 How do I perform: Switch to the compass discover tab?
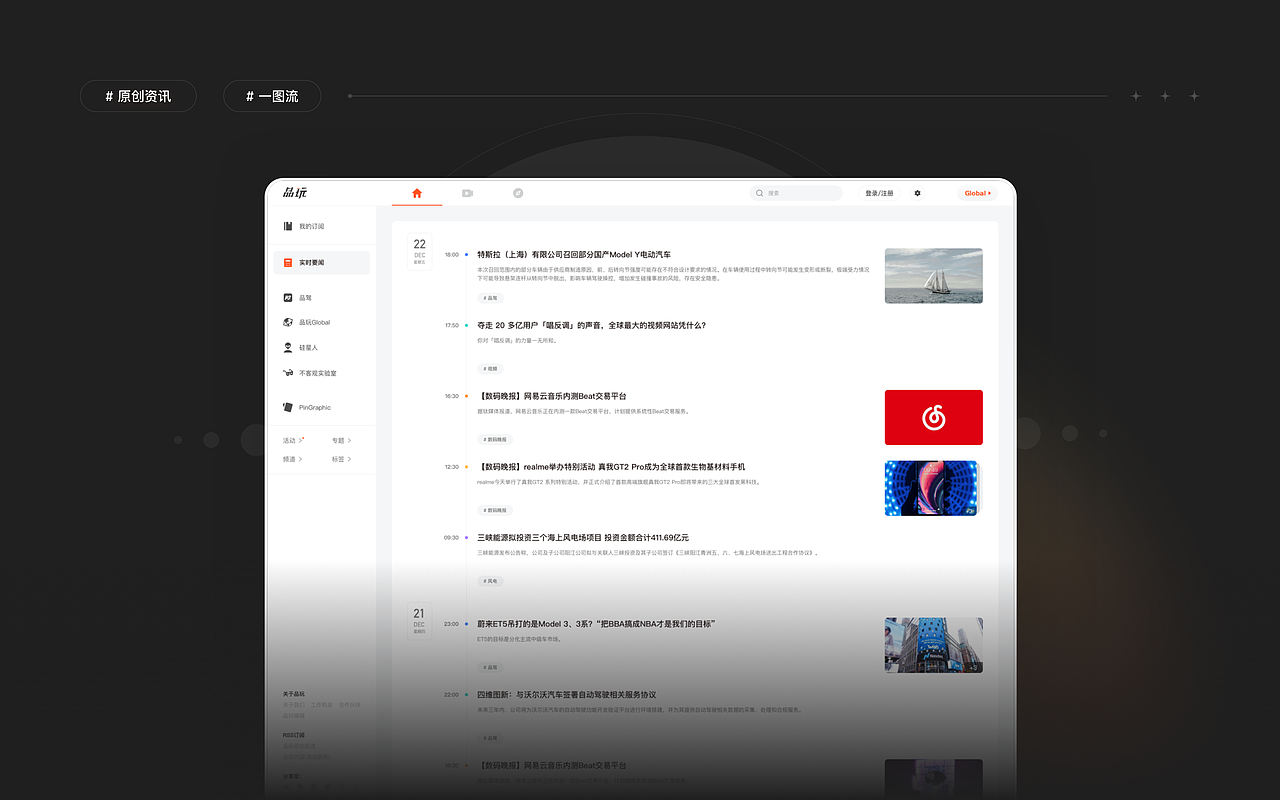tap(518, 193)
